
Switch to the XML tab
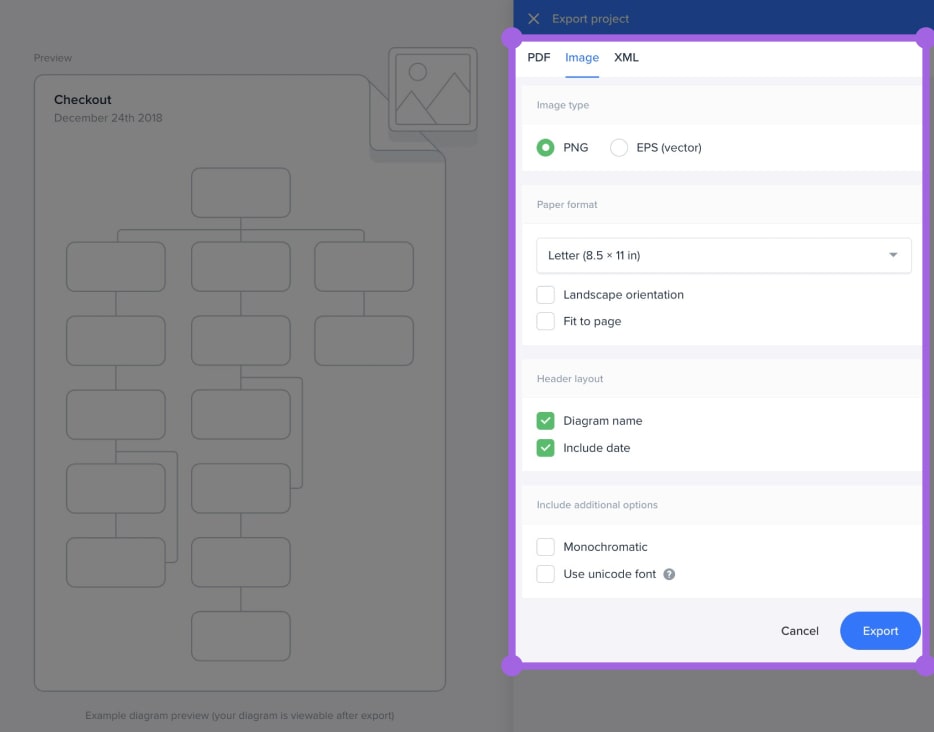[x=626, y=58]
